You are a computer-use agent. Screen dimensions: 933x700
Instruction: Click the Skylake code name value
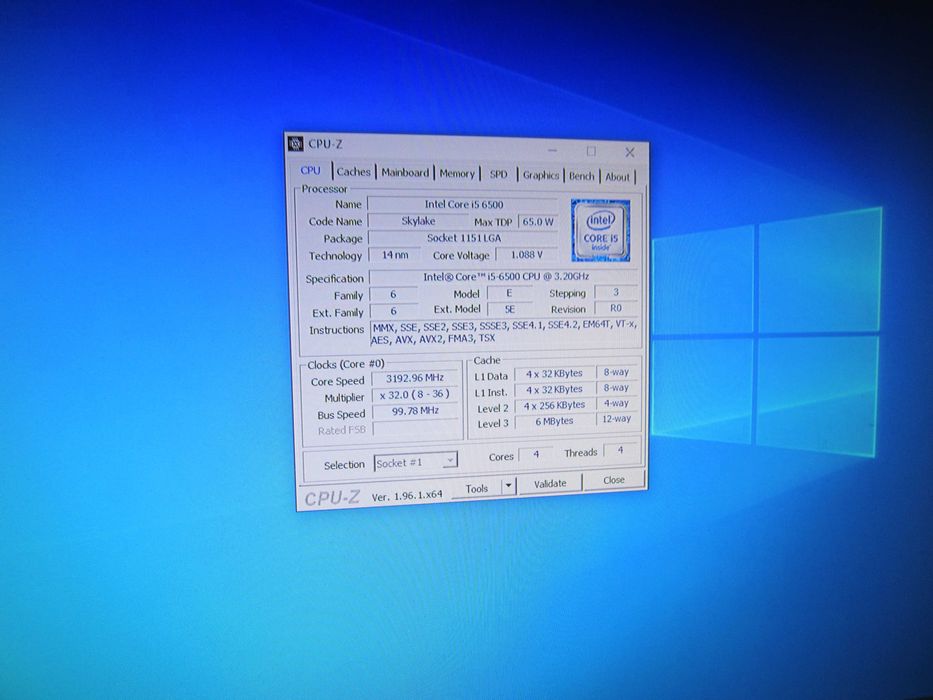(x=418, y=221)
